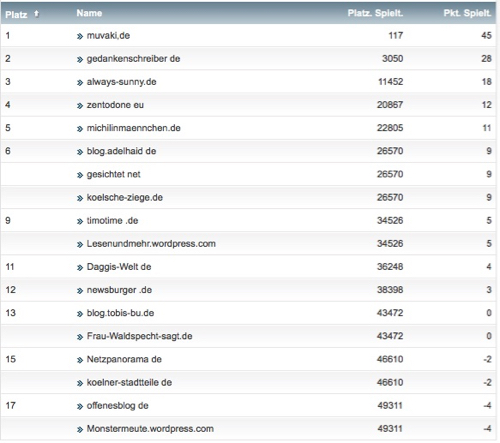Select the rank value 11452
This screenshot has height=443, width=500.
point(391,82)
